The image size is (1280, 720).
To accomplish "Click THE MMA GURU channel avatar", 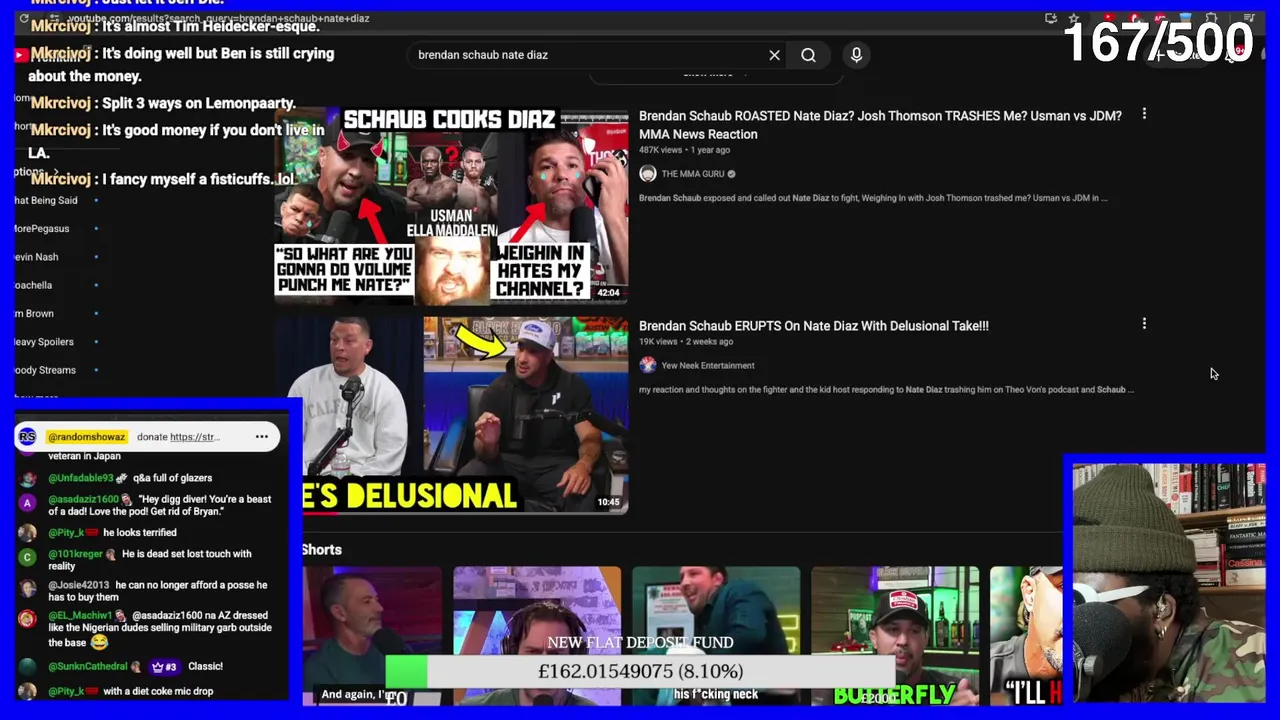I will 648,174.
